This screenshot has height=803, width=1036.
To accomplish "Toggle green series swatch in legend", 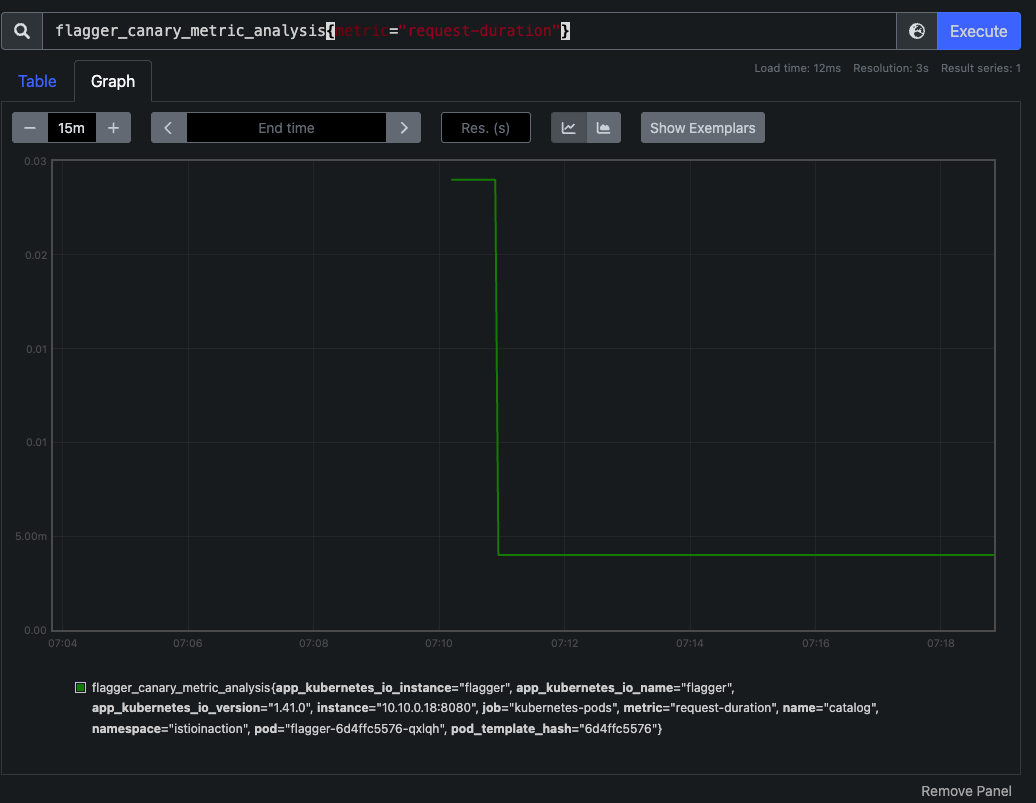I will [81, 687].
